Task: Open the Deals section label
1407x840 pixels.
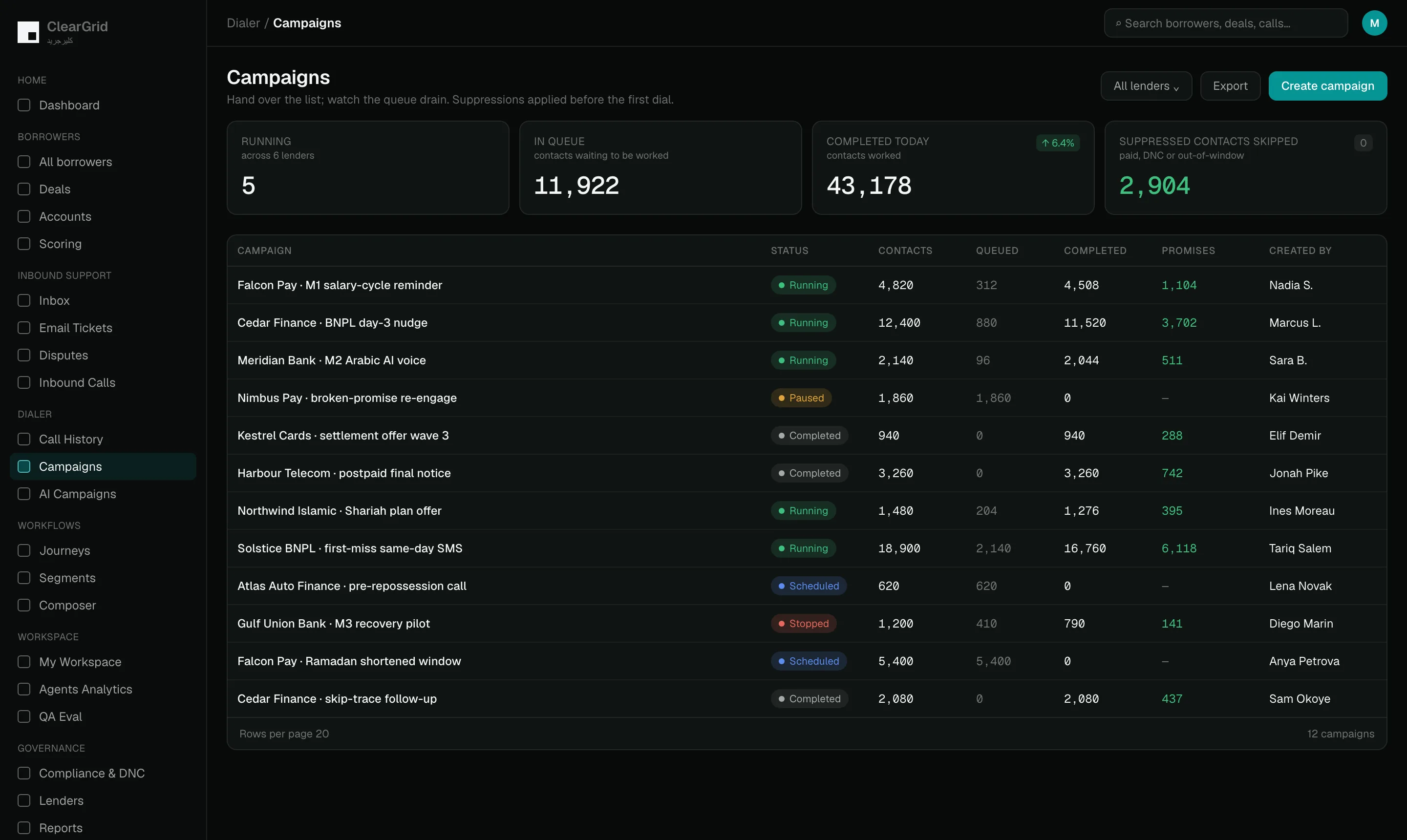Action: click(55, 189)
